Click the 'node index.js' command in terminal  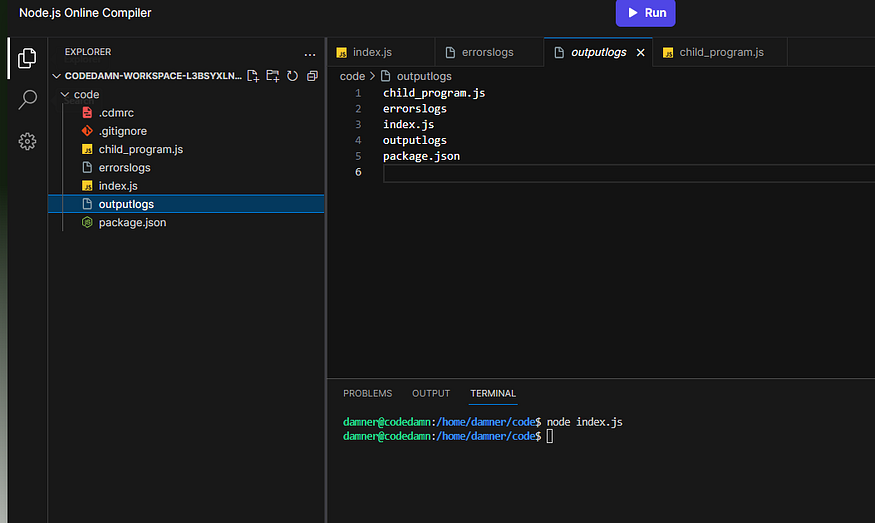click(x=584, y=422)
